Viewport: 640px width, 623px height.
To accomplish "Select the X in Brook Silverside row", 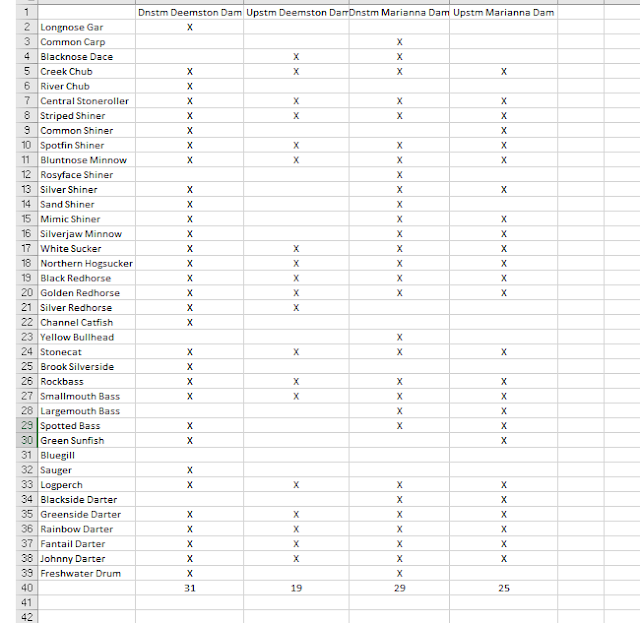I will 189,367.
